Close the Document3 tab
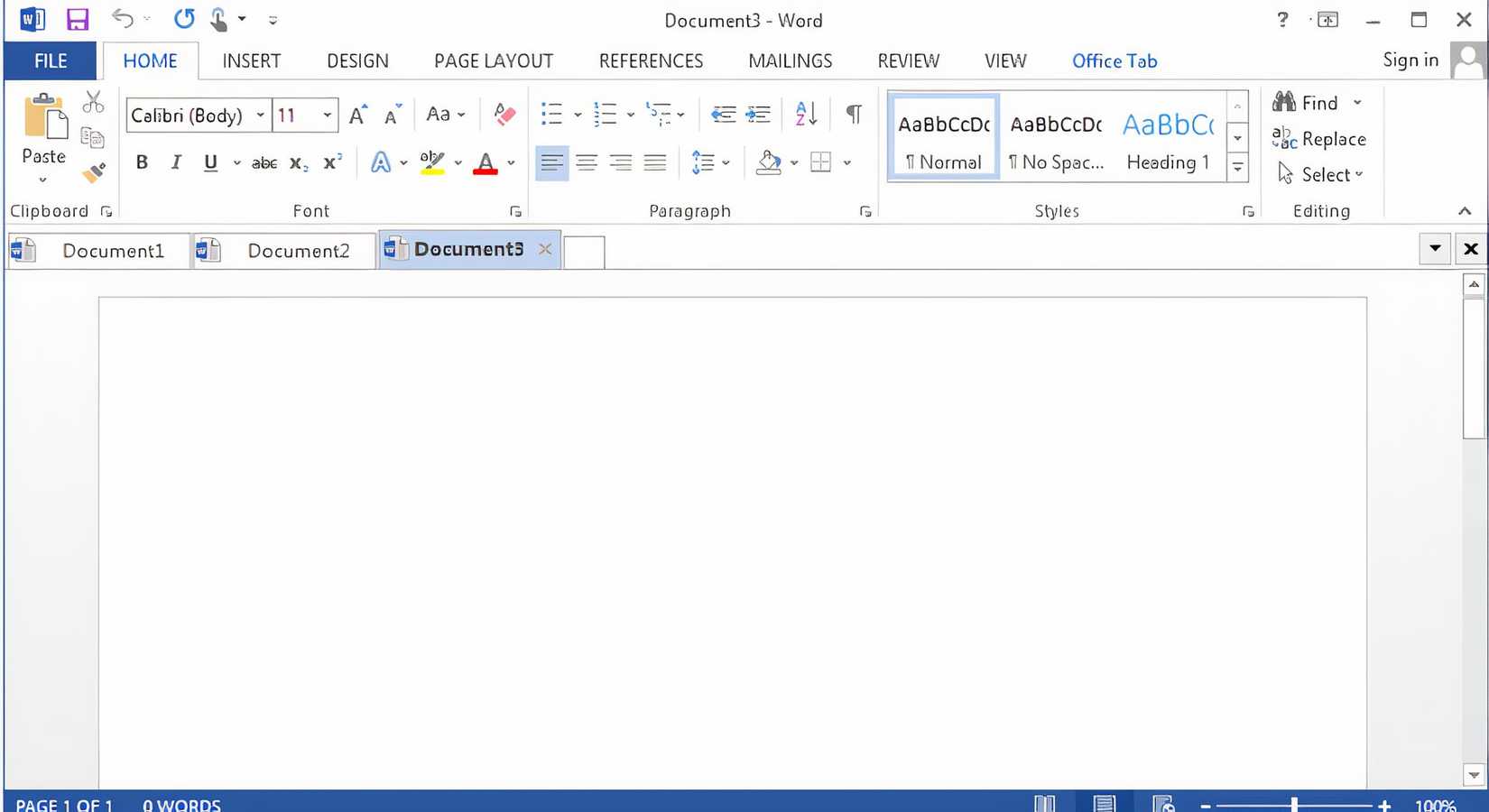 (545, 249)
